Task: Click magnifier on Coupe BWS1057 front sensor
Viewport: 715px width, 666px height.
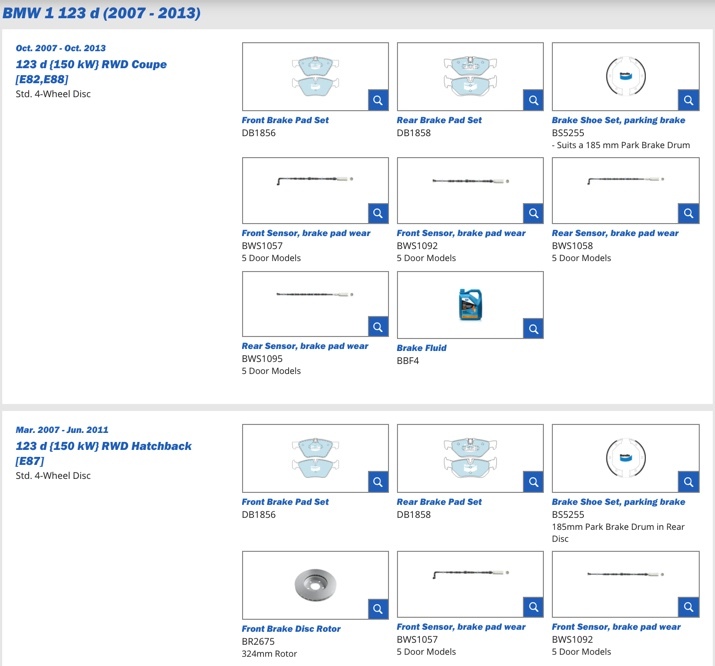Action: pos(378,213)
